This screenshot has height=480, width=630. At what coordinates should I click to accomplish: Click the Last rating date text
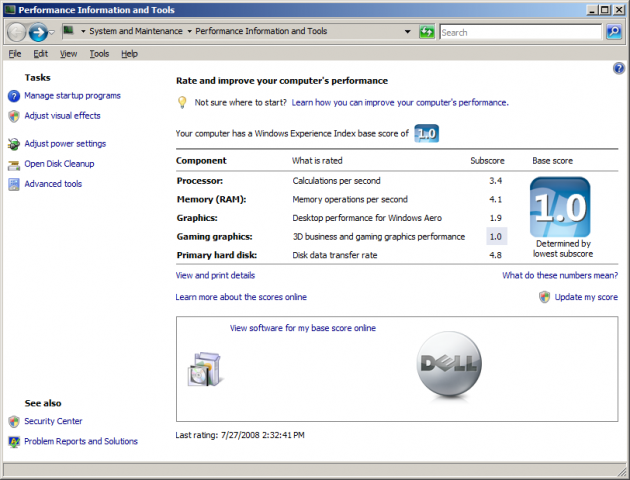pyautogui.click(x=240, y=435)
